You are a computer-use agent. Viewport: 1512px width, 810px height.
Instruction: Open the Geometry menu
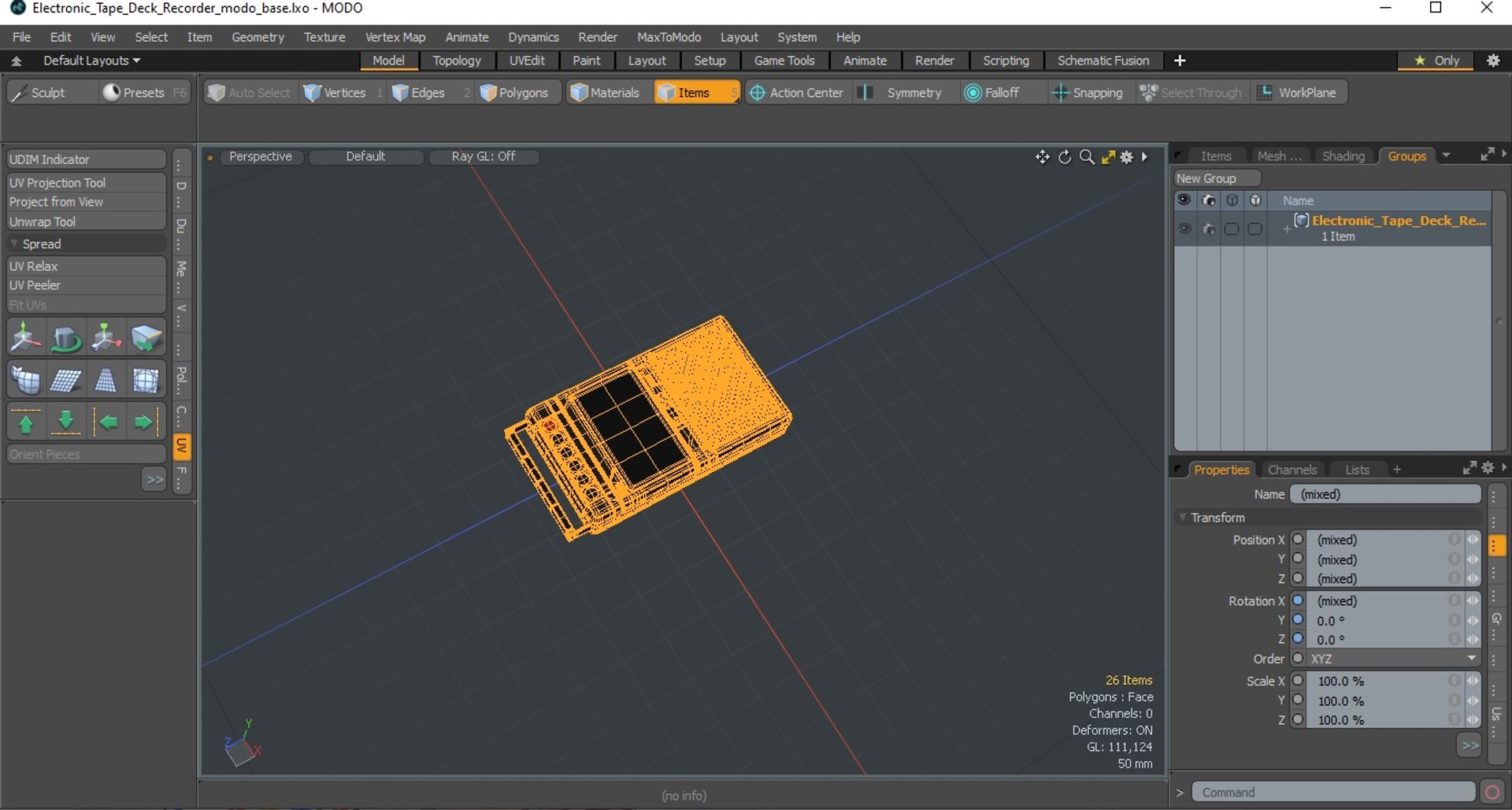pos(258,37)
